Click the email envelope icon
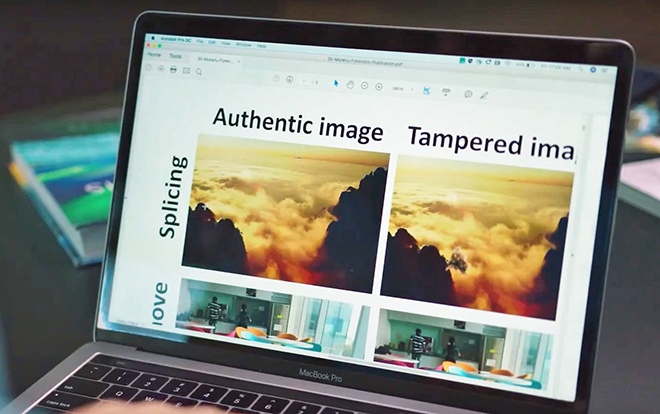The image size is (660, 414). (186, 71)
